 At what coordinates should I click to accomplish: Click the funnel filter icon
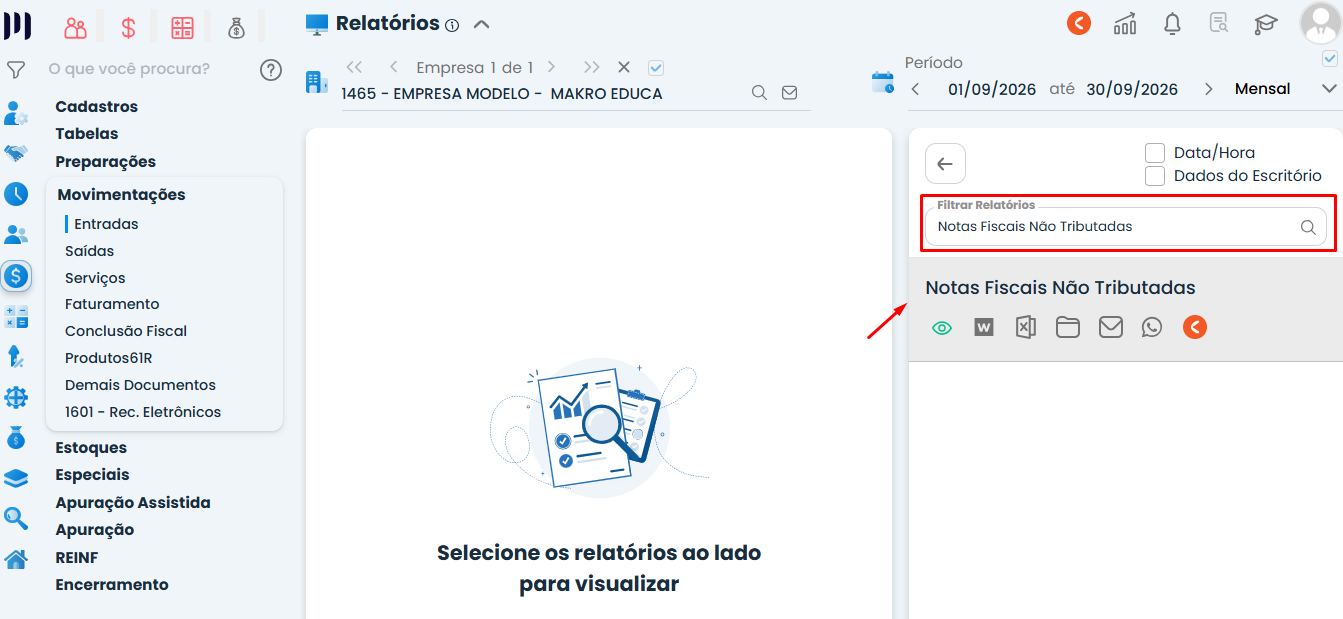(x=16, y=70)
